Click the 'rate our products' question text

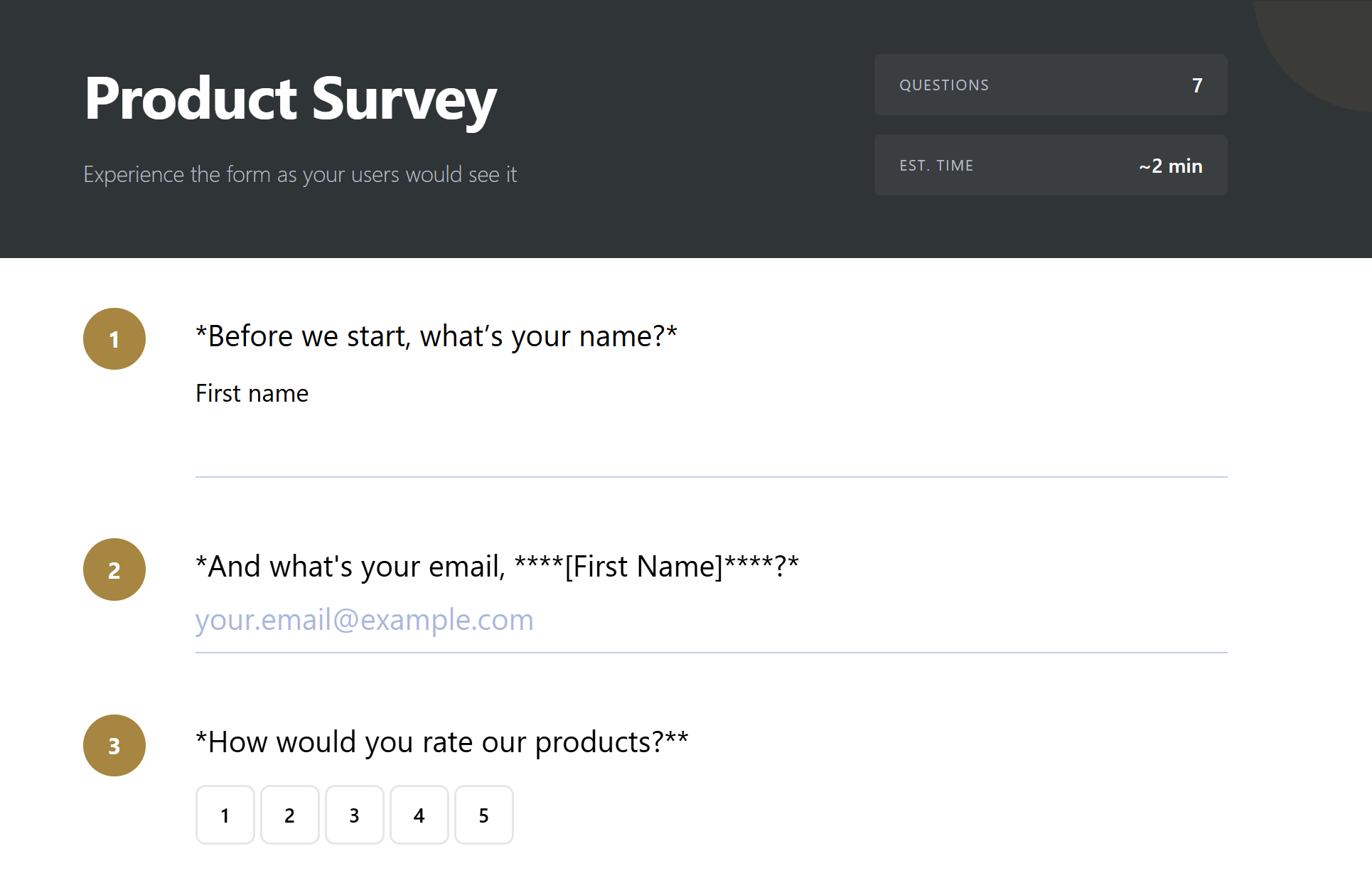tap(441, 742)
